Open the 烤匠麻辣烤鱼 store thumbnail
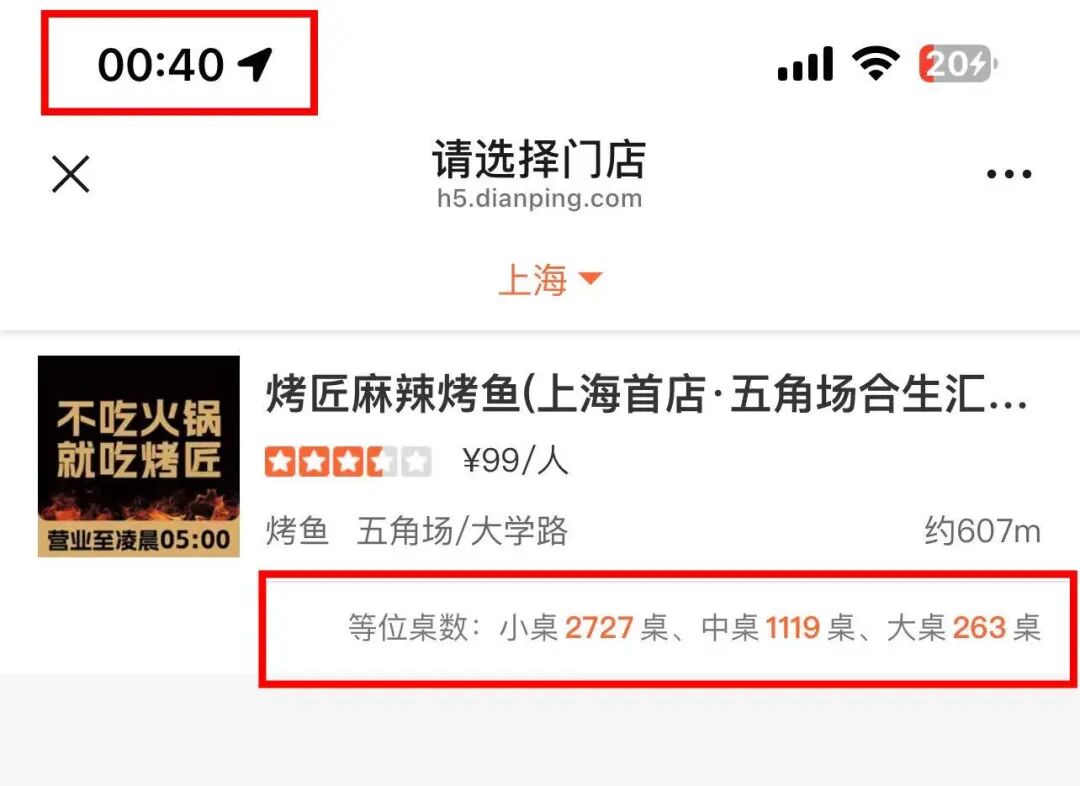1080x786 pixels. pos(138,456)
